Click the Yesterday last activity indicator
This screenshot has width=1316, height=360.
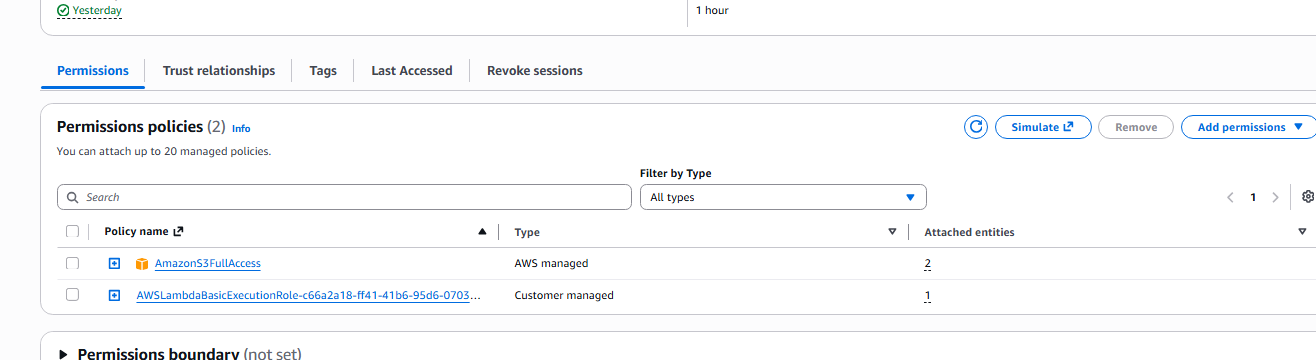coord(90,10)
